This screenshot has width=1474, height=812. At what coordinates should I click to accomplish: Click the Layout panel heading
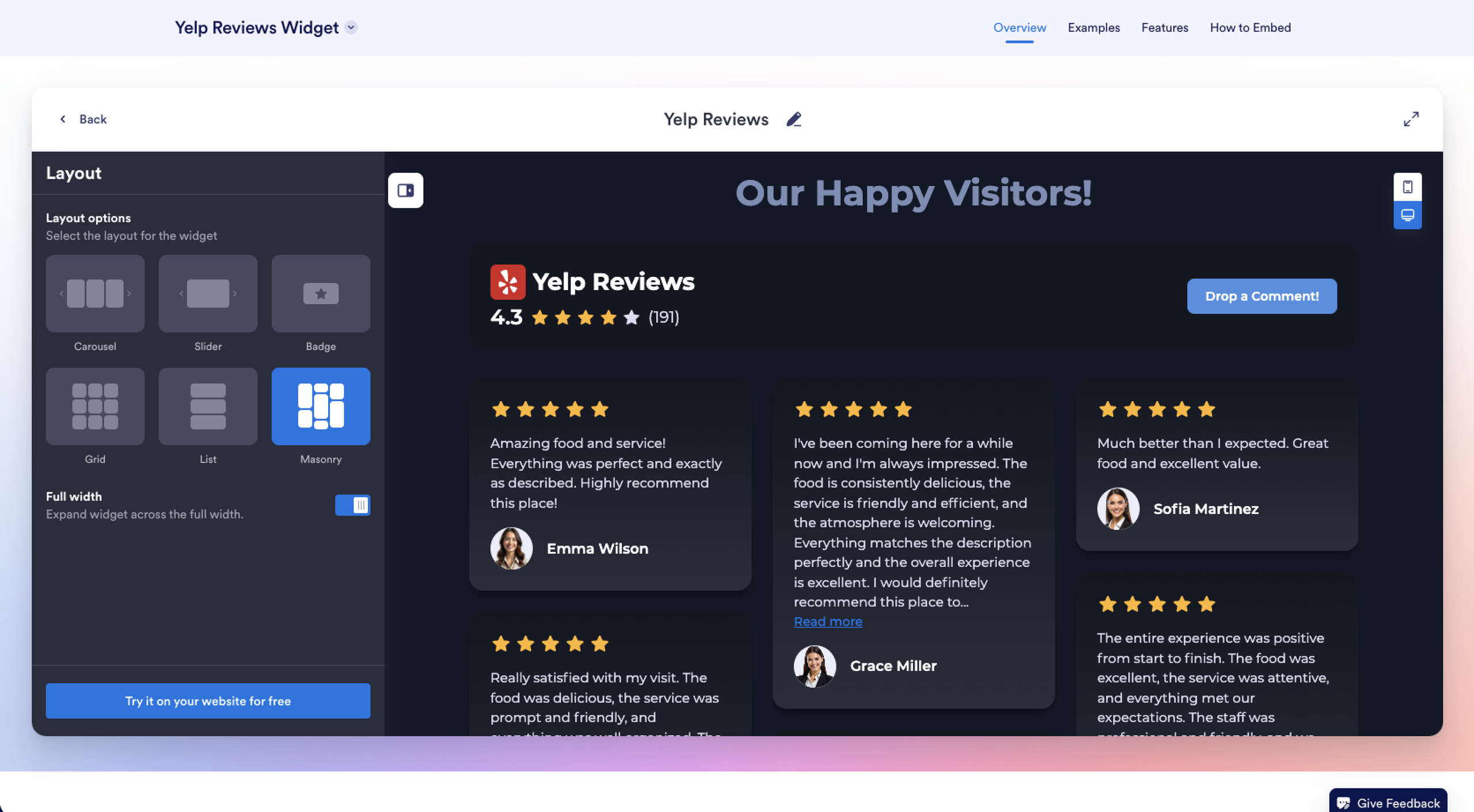click(74, 173)
